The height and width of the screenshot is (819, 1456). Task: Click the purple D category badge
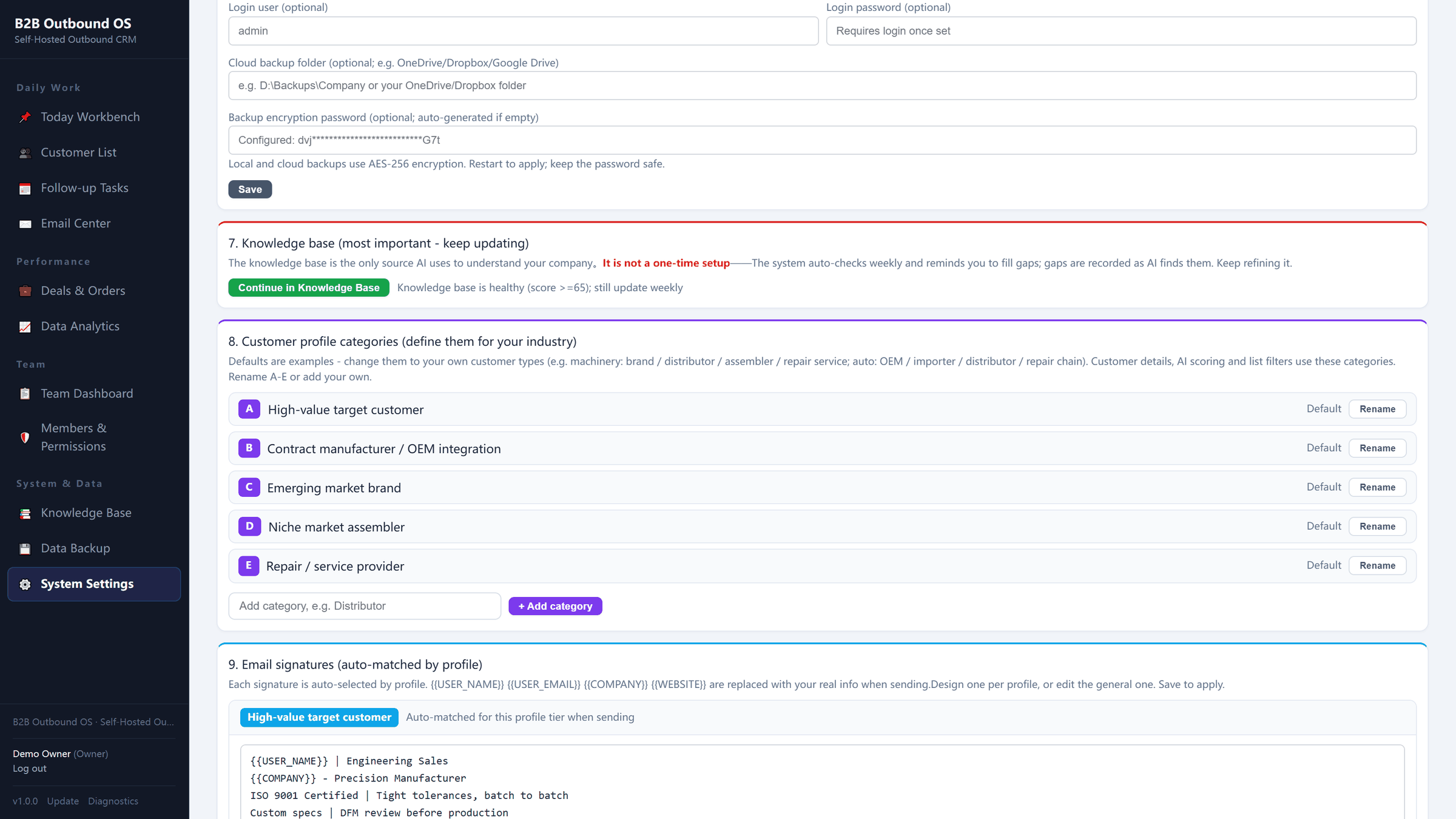249,527
